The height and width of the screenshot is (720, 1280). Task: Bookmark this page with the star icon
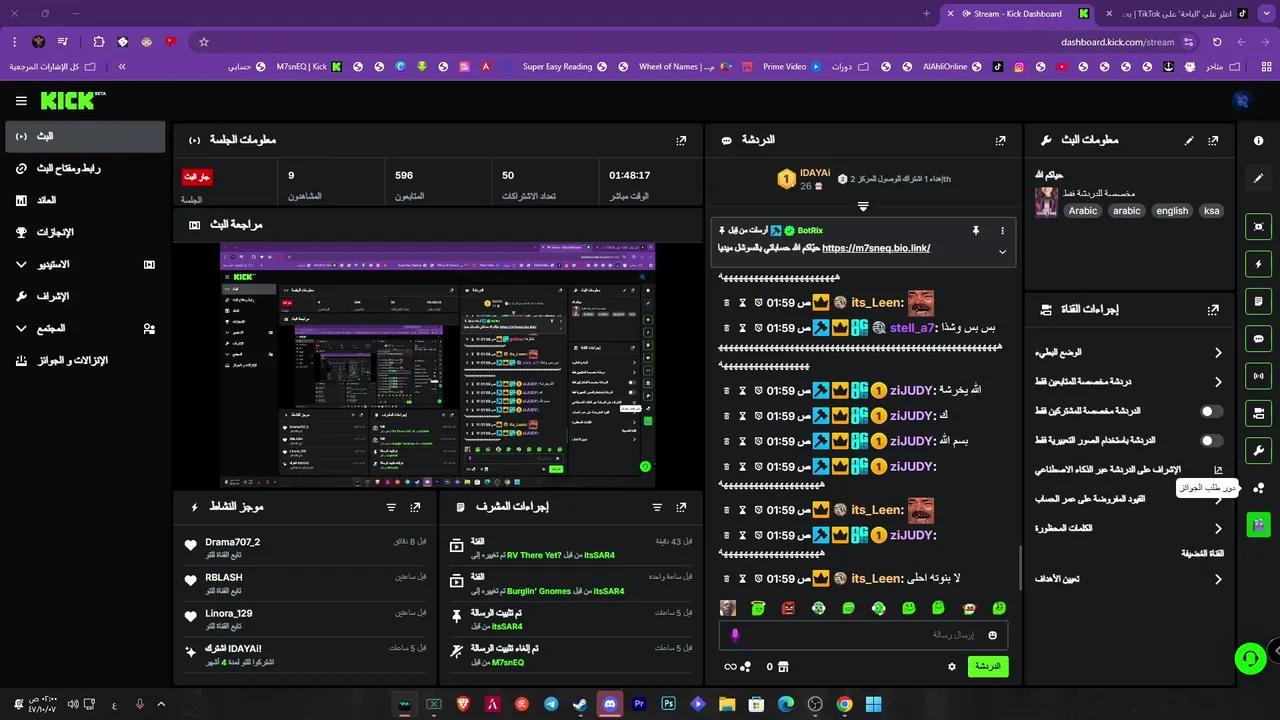tap(204, 42)
